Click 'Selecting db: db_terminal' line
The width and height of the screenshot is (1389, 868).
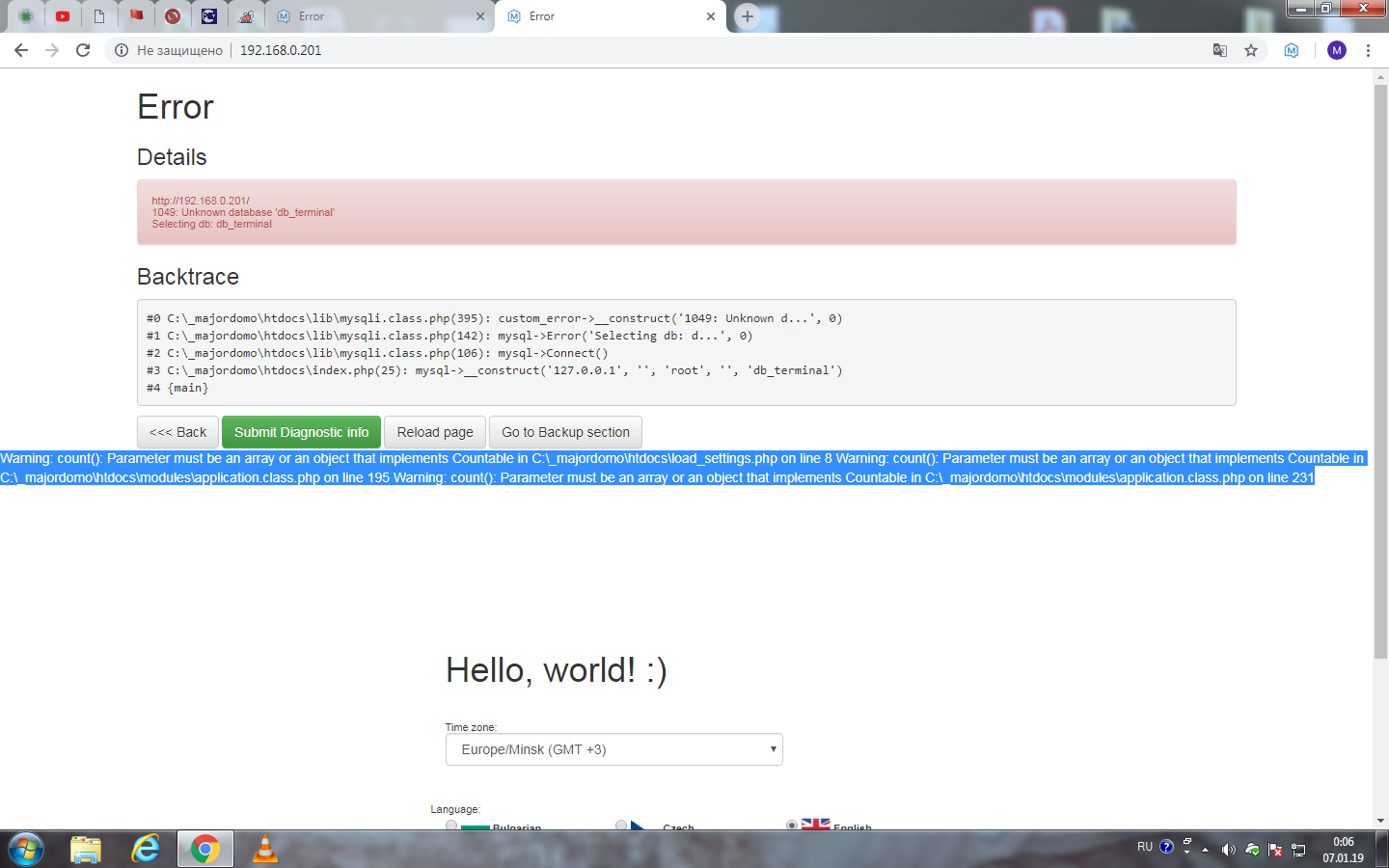[211, 224]
